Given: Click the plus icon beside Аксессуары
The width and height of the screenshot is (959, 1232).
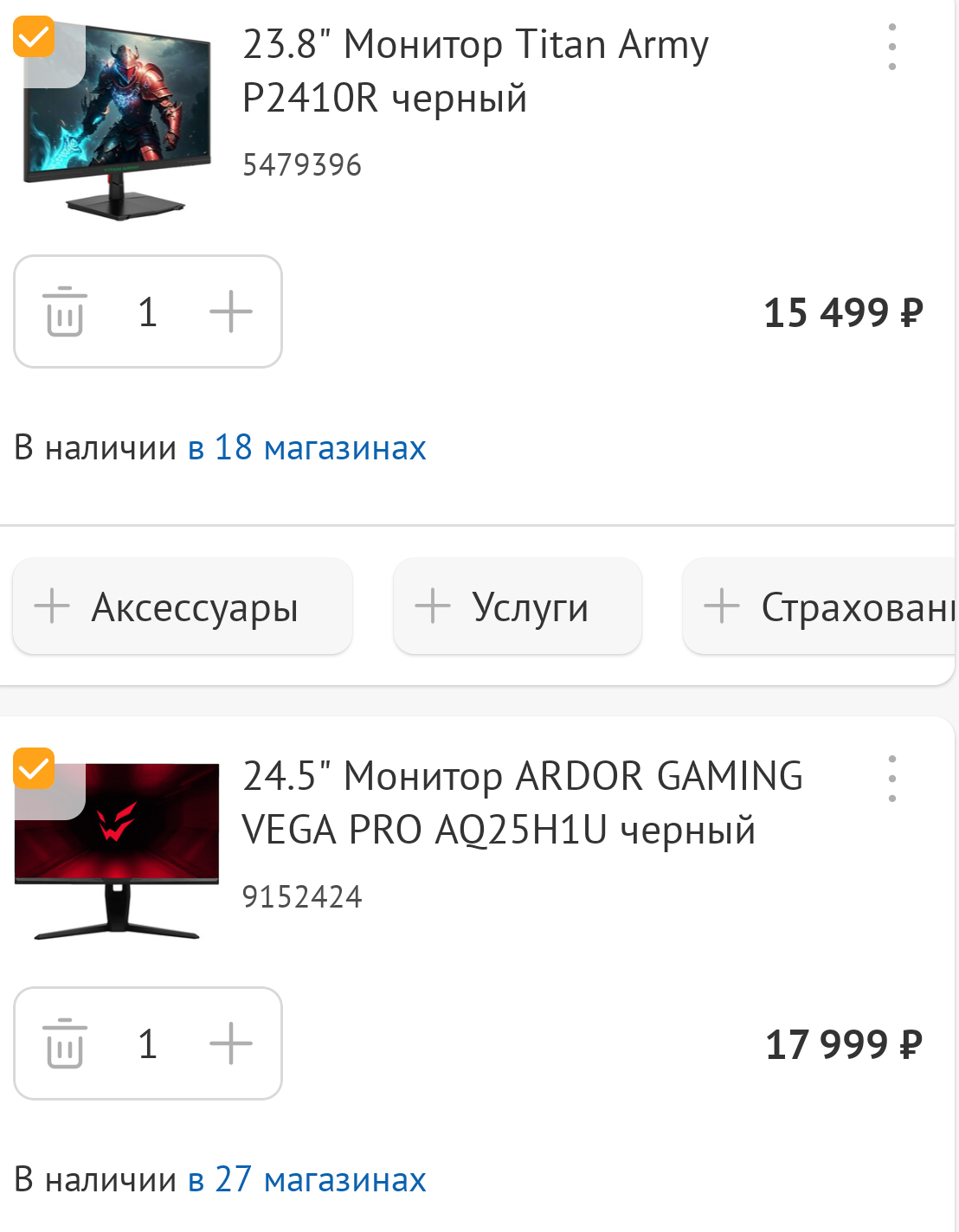Looking at the screenshot, I should 52,606.
